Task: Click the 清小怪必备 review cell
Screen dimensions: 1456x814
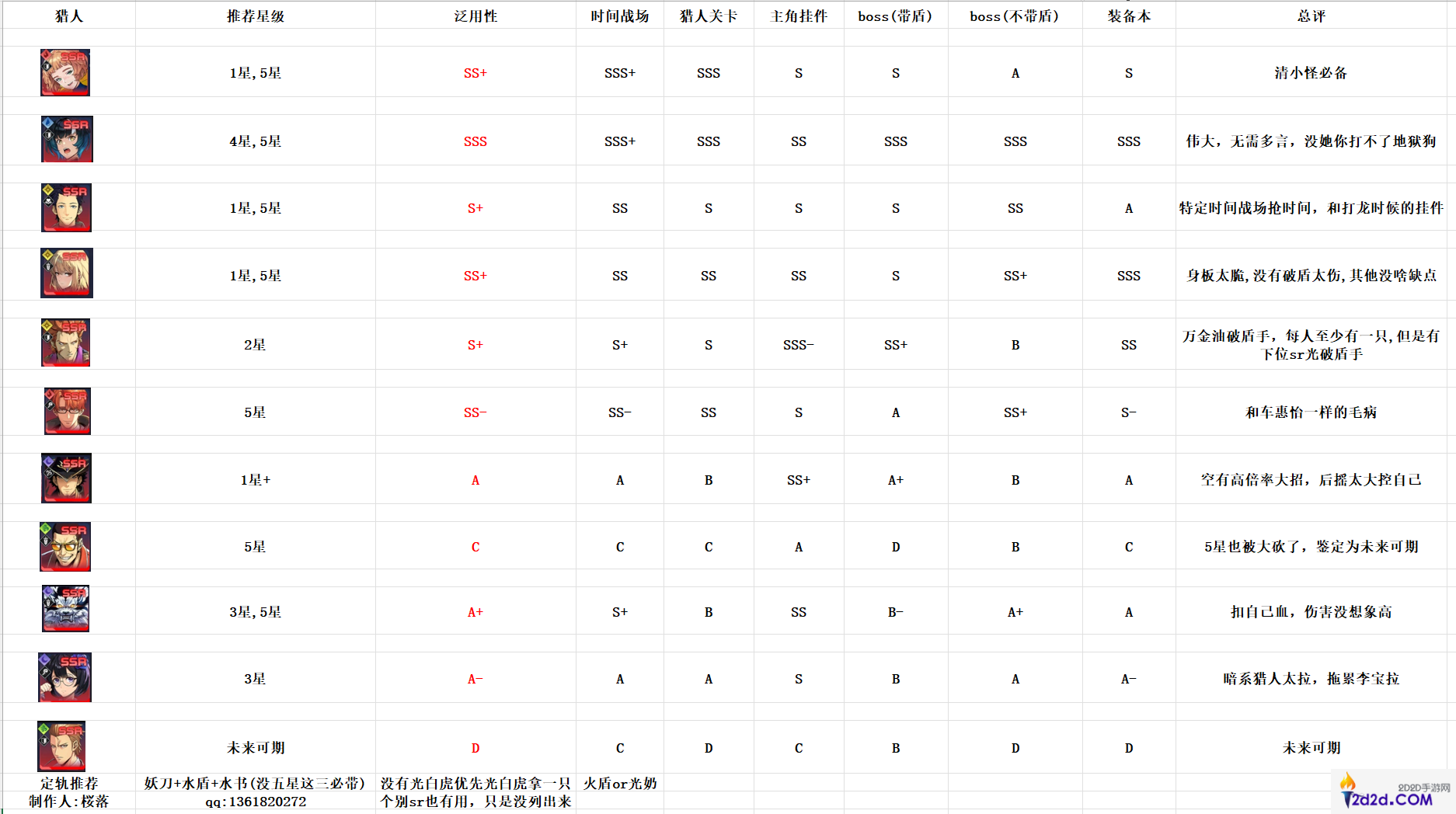Action: [1311, 72]
